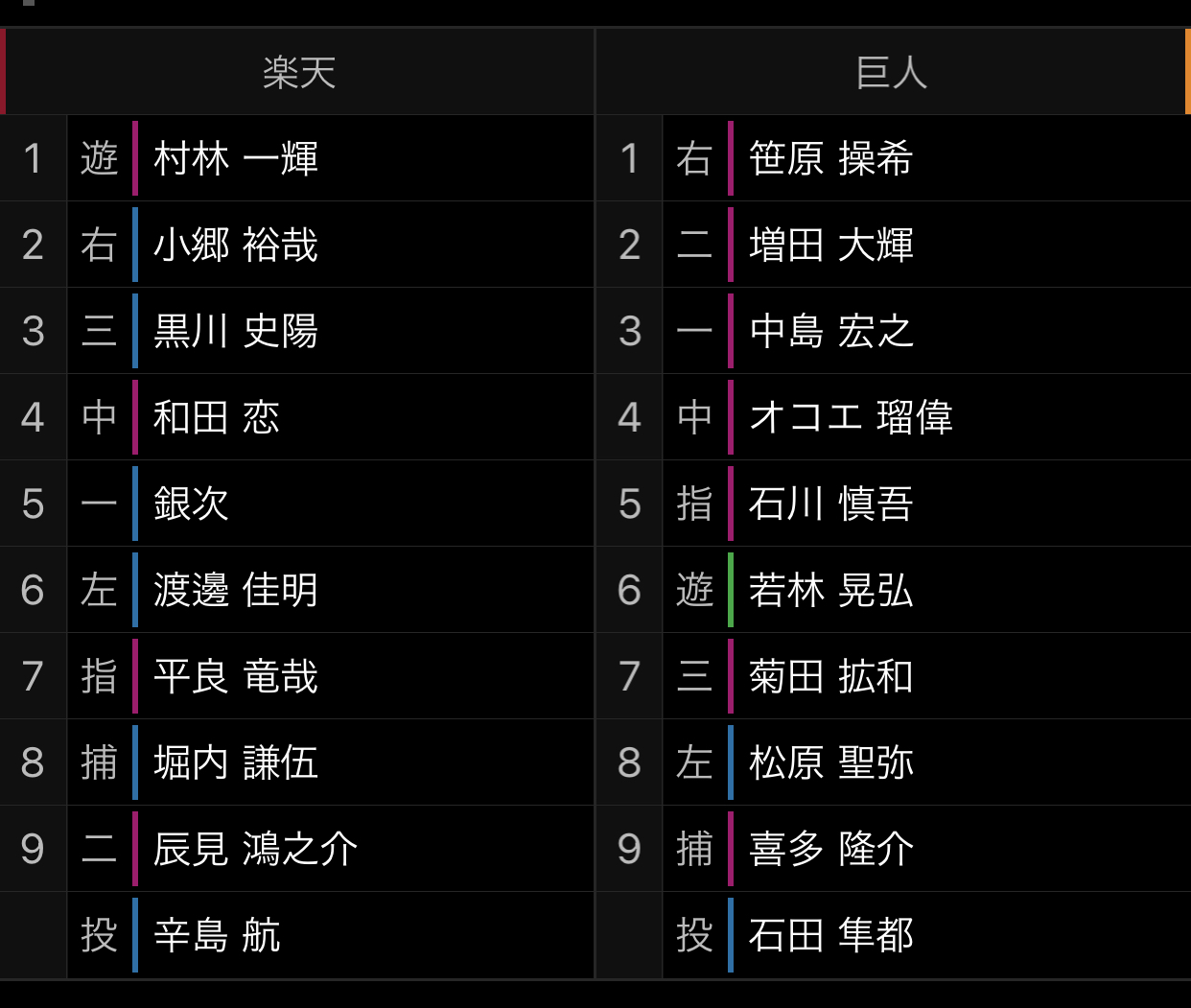Click on 増田 大輝
This screenshot has height=1008, width=1191.
tap(831, 245)
